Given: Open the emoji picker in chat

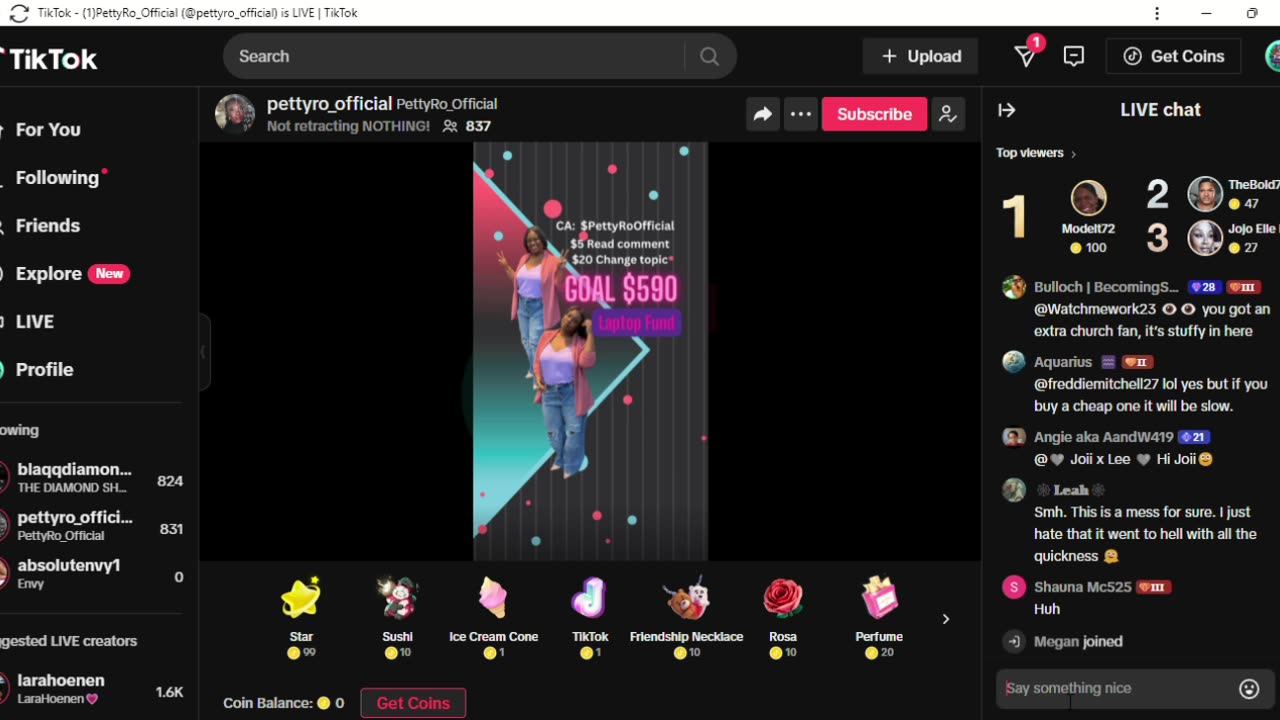Looking at the screenshot, I should coord(1249,688).
